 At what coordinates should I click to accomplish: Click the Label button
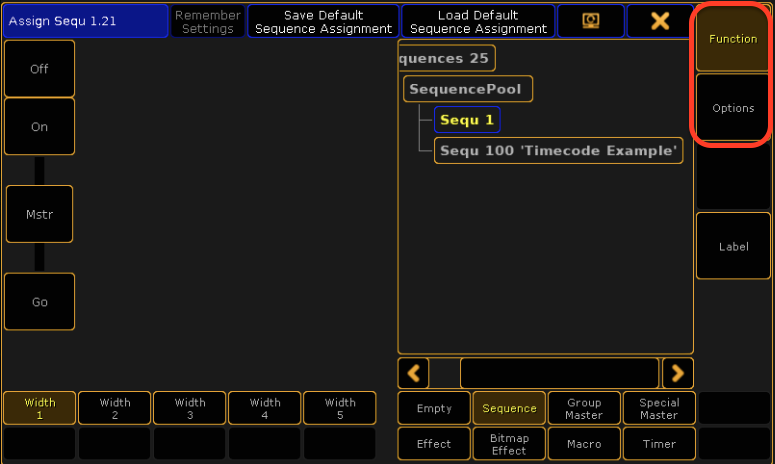(x=733, y=246)
